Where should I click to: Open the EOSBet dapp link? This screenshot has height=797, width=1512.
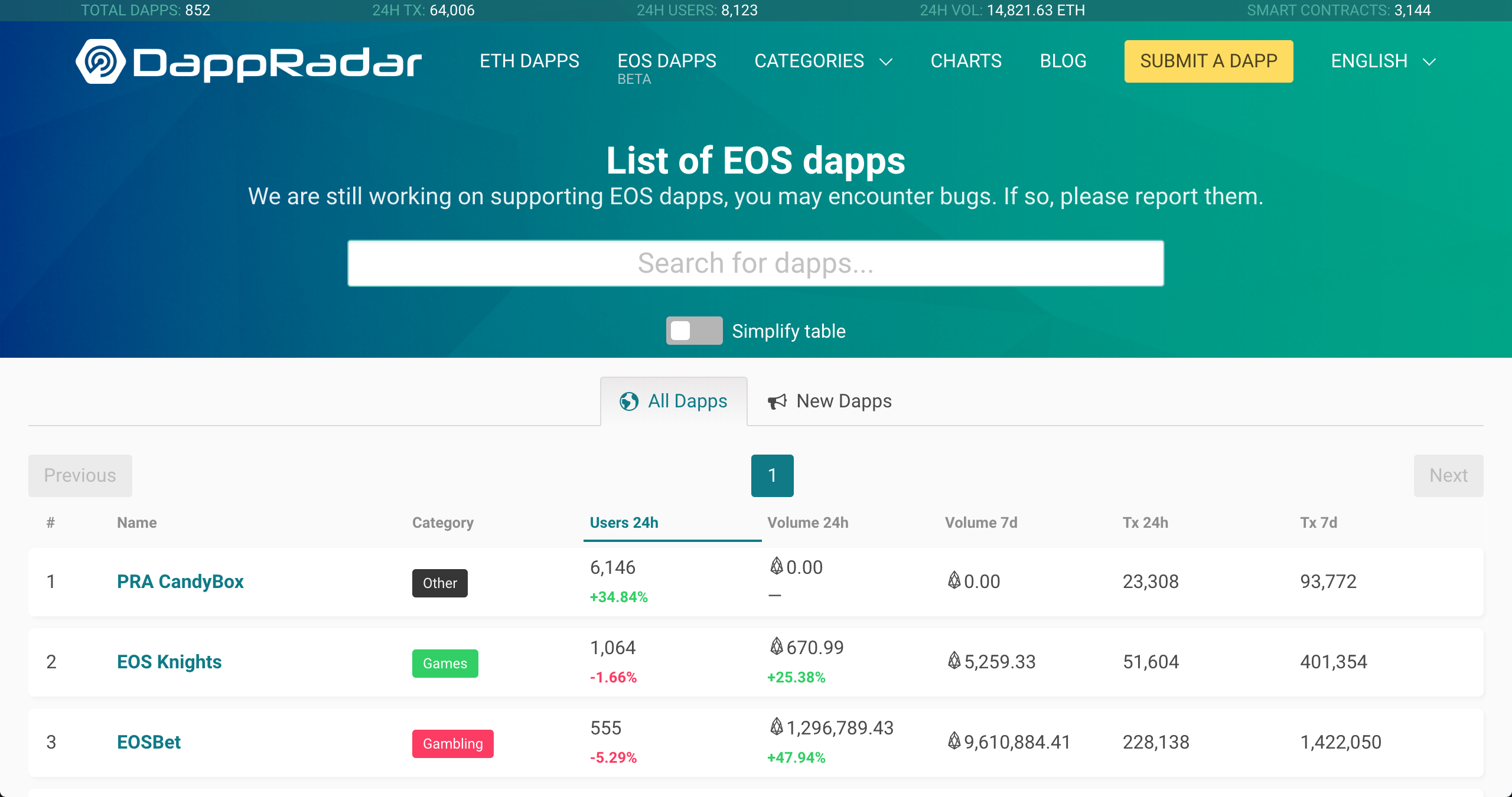coord(149,742)
